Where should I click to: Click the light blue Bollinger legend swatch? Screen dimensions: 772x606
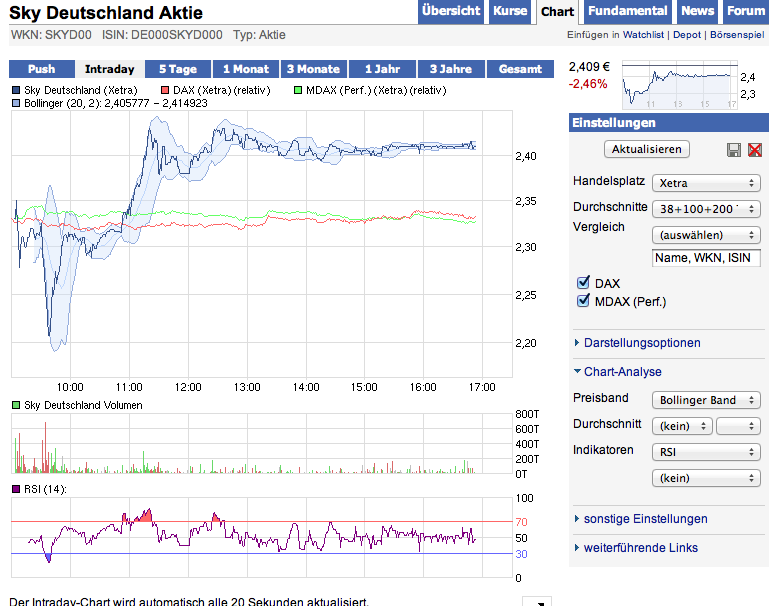coord(16,103)
